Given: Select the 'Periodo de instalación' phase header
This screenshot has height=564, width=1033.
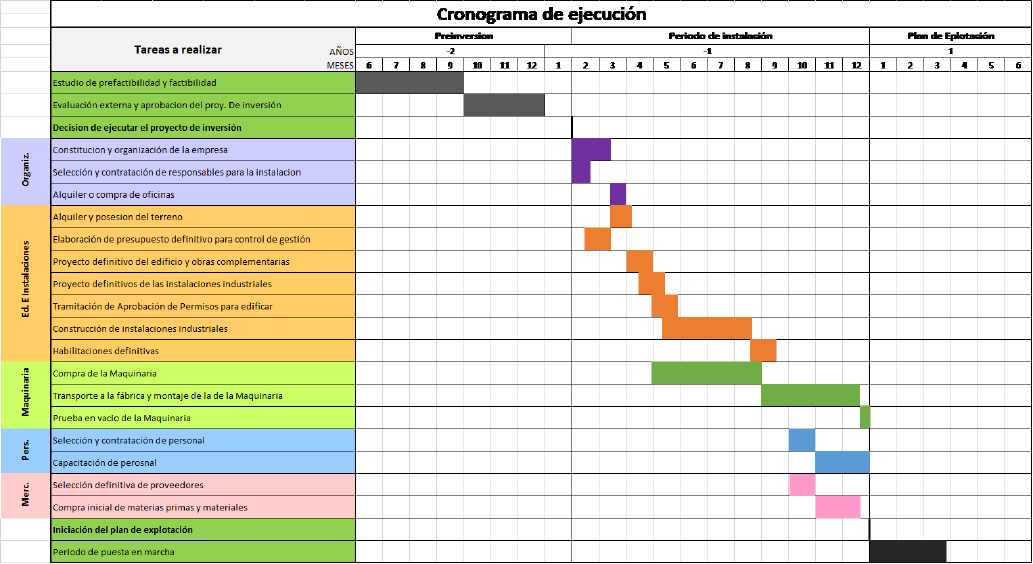Looking at the screenshot, I should click(x=720, y=36).
